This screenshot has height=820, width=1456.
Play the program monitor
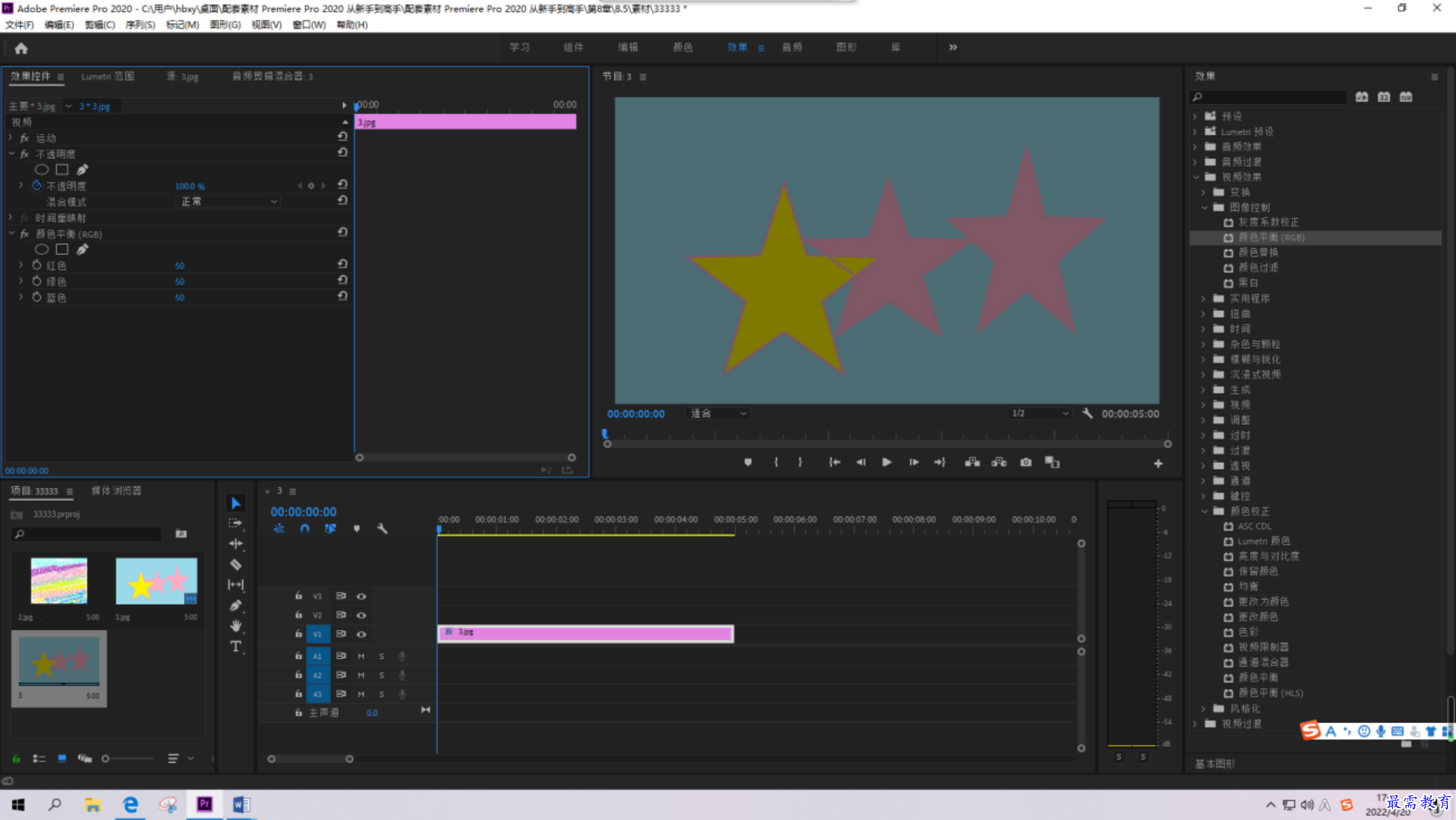pyautogui.click(x=887, y=462)
